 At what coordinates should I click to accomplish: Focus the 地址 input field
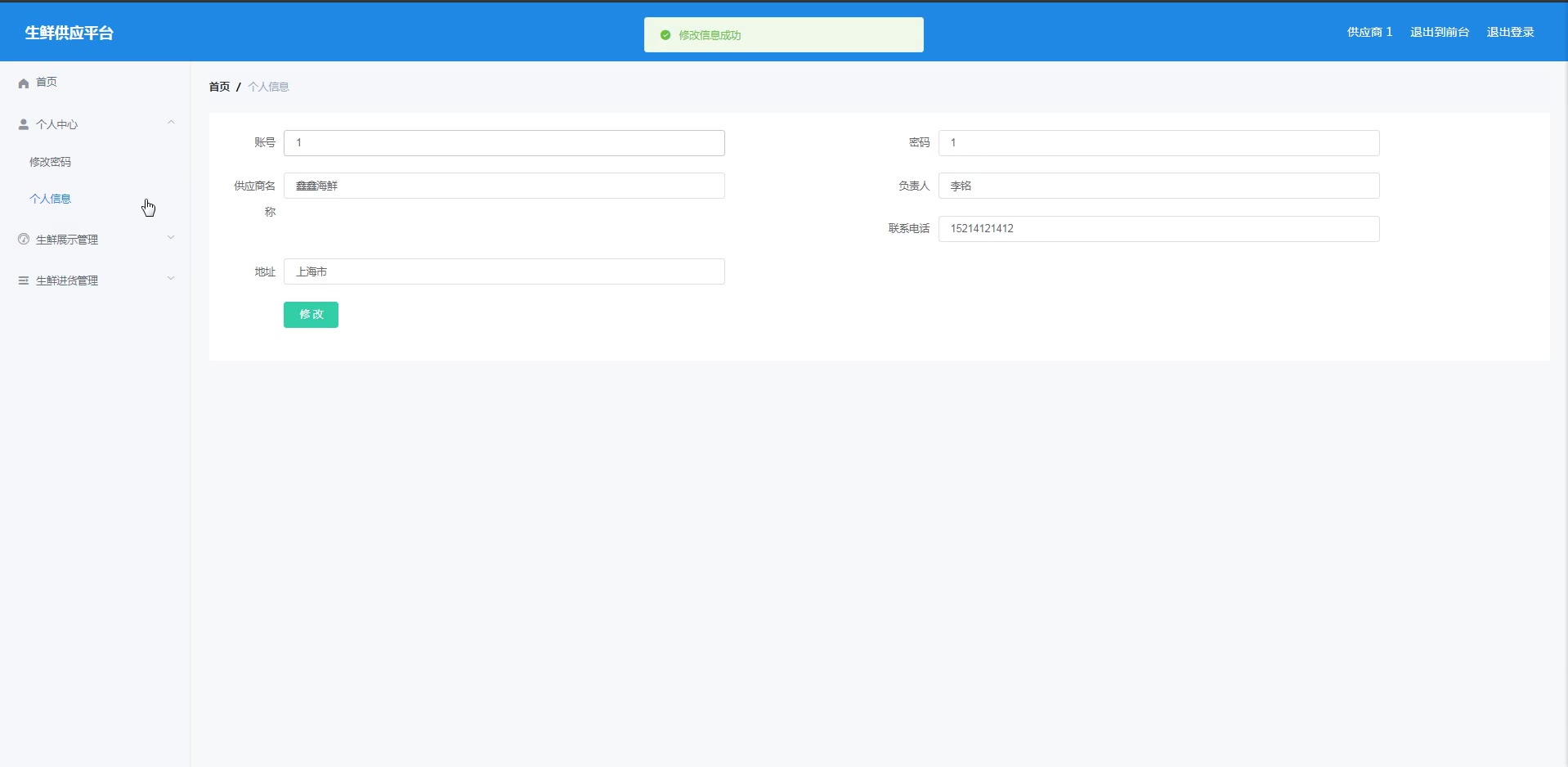pos(504,271)
